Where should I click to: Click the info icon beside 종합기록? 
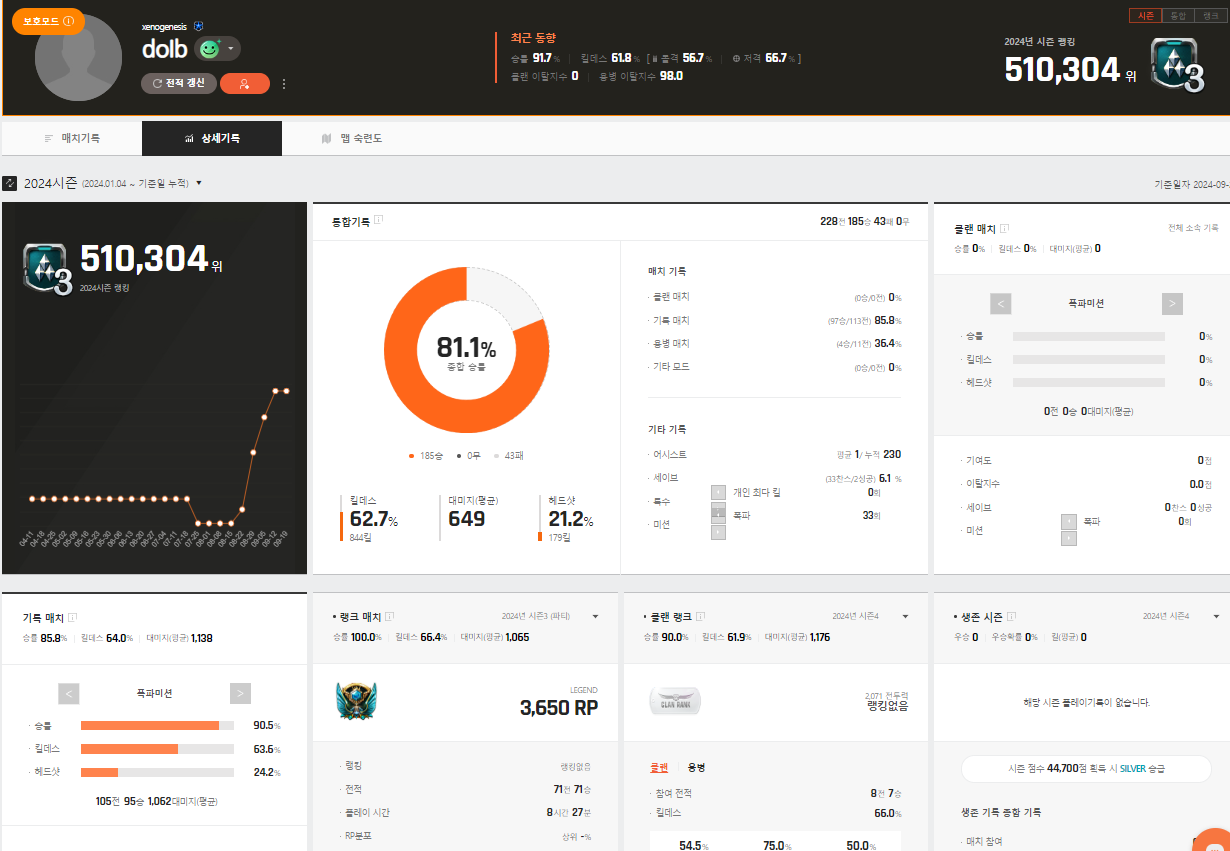[x=379, y=221]
